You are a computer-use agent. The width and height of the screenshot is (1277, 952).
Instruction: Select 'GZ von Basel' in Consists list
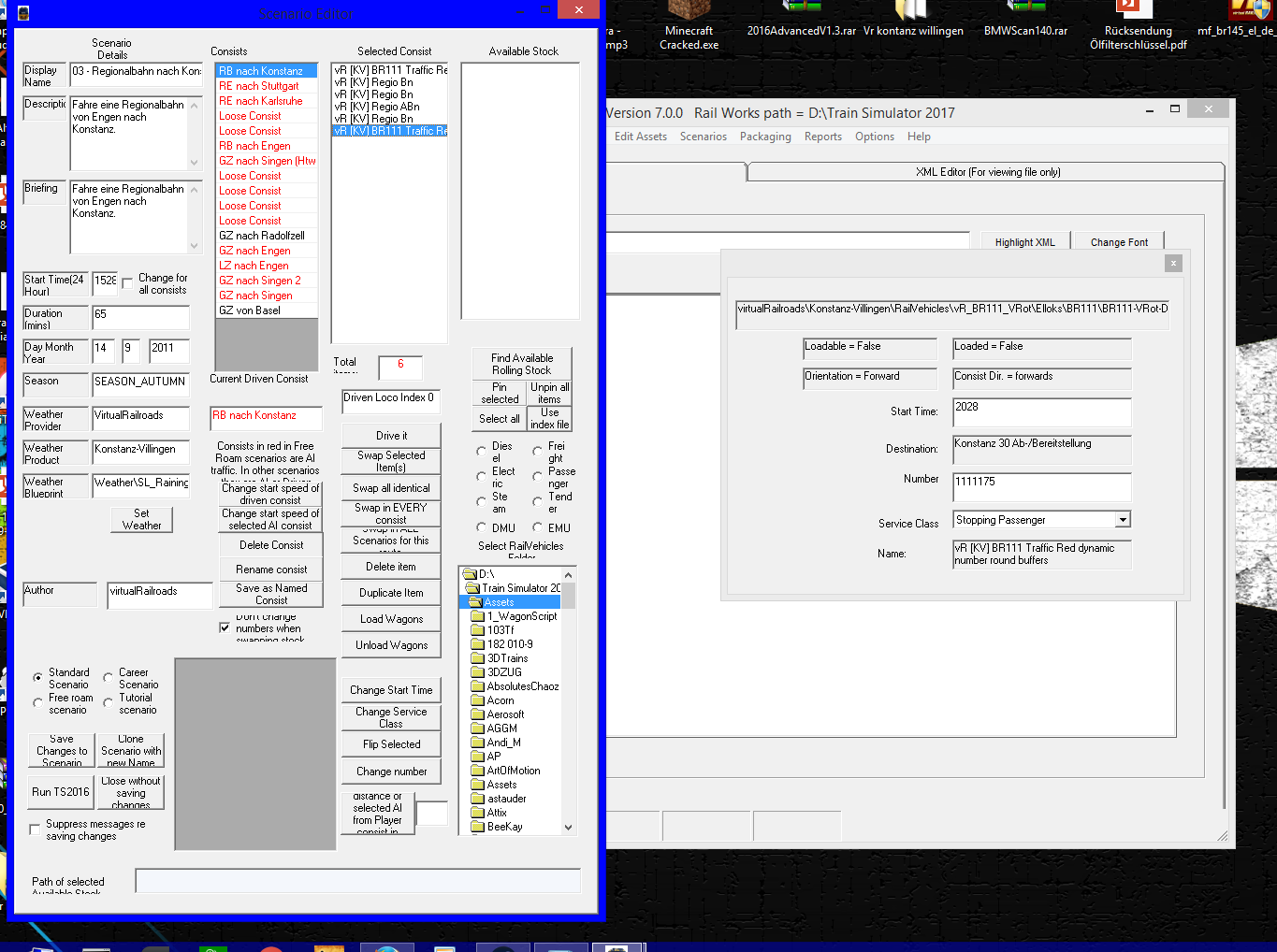[x=267, y=310]
